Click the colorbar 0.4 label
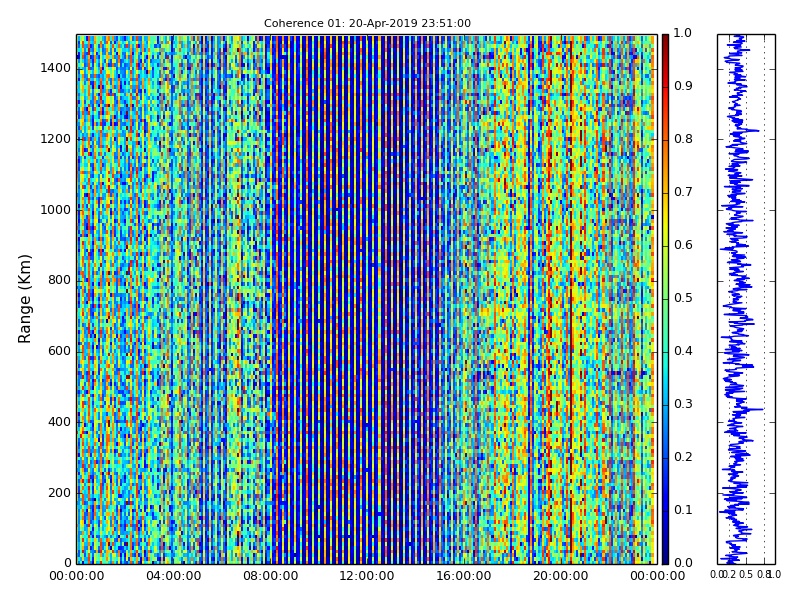Image resolution: width=800 pixels, height=600 pixels. 683,351
